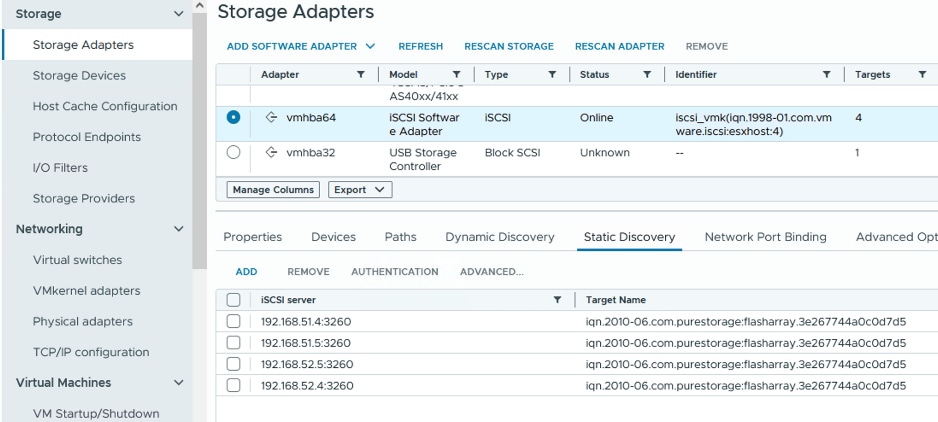Click target name for 192.168.51.4:3260

[x=746, y=321]
